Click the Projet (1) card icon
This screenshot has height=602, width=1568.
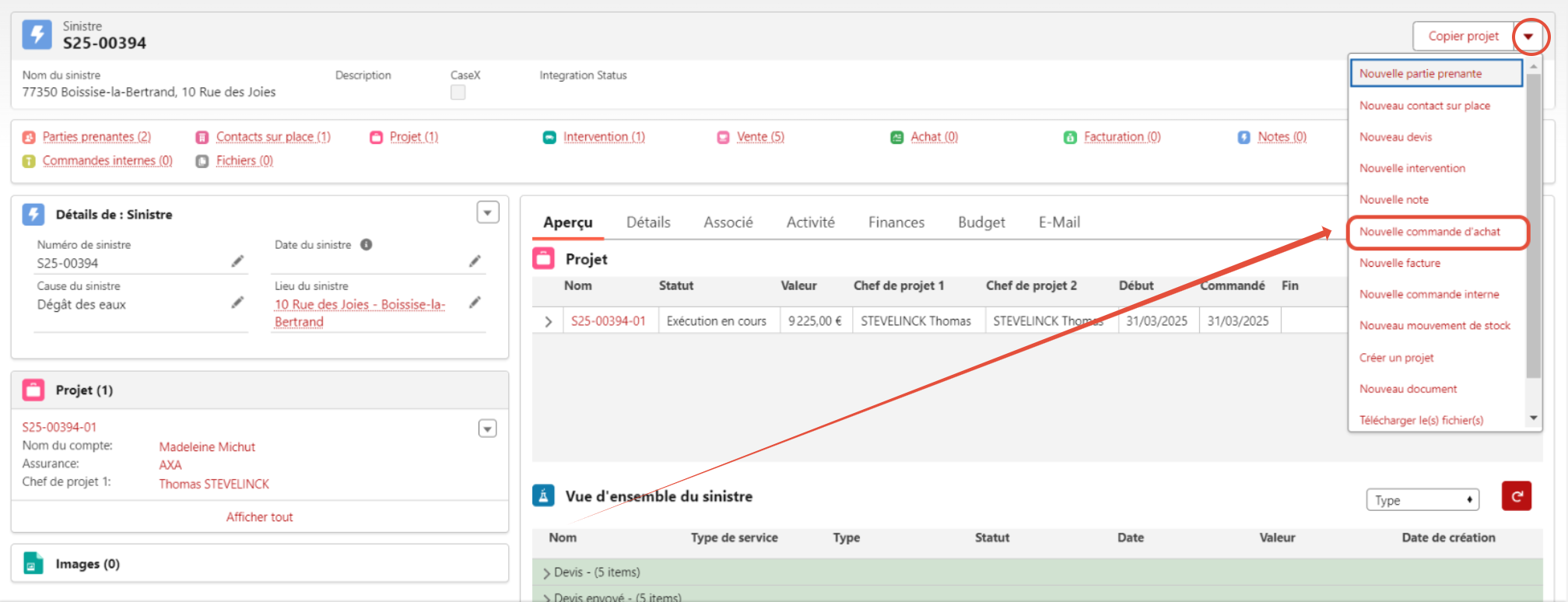[33, 390]
